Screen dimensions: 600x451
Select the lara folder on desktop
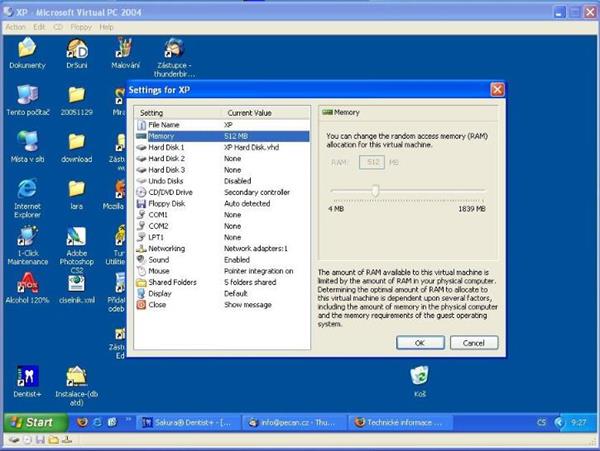[x=77, y=195]
